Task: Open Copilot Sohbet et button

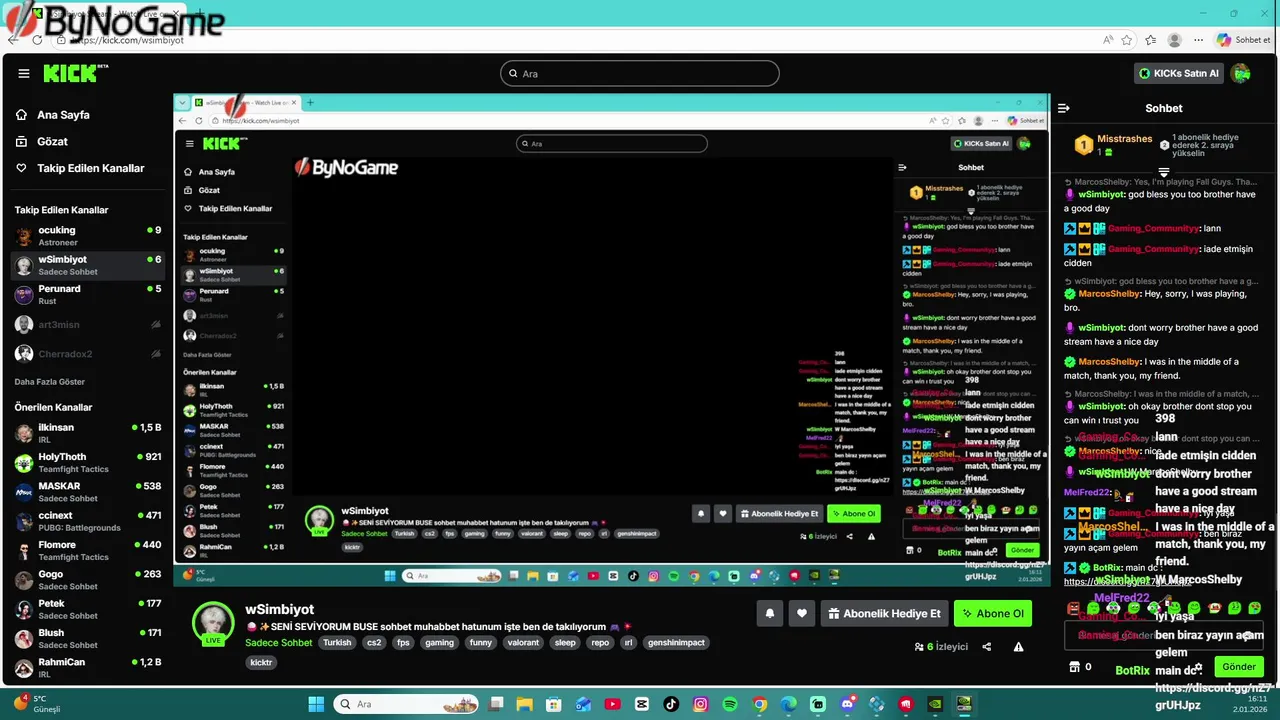Action: [1244, 40]
